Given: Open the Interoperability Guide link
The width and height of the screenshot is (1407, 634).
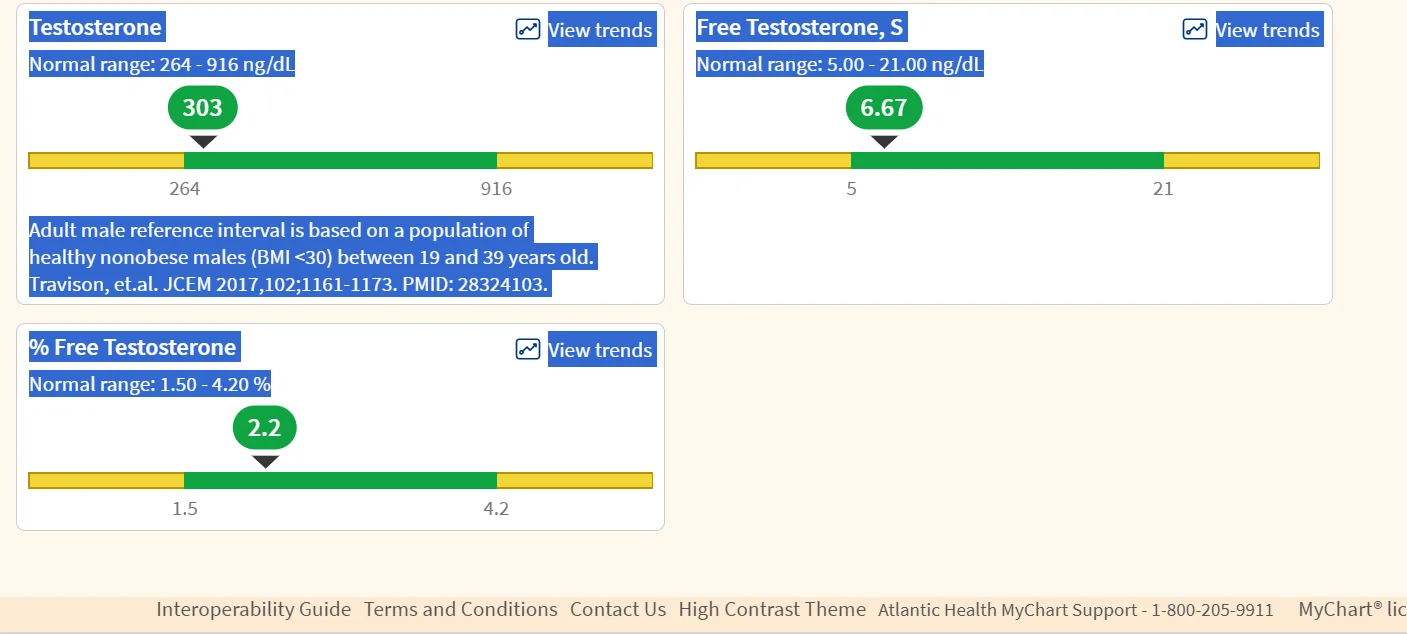Looking at the screenshot, I should tap(254, 609).
